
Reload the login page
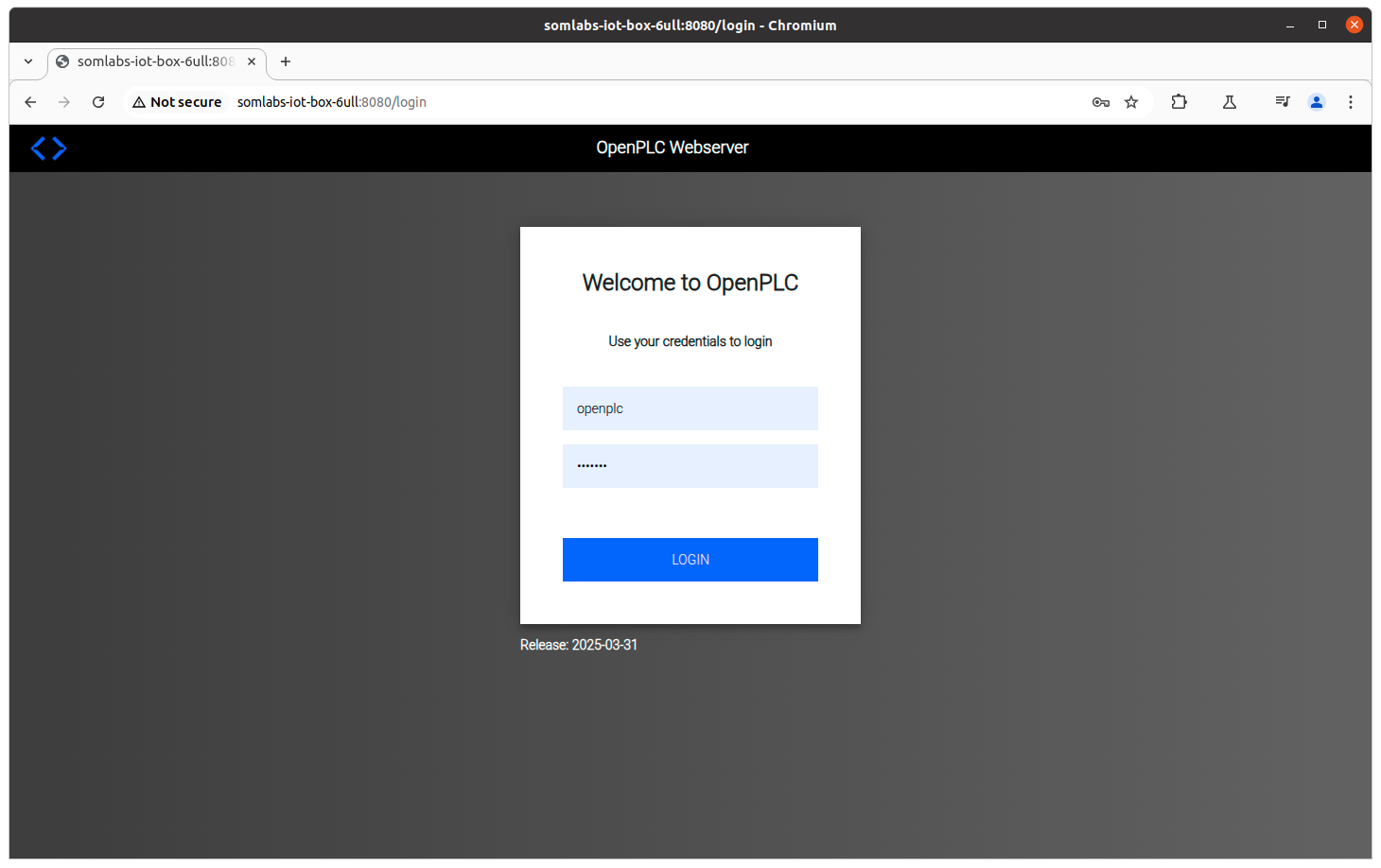98,102
